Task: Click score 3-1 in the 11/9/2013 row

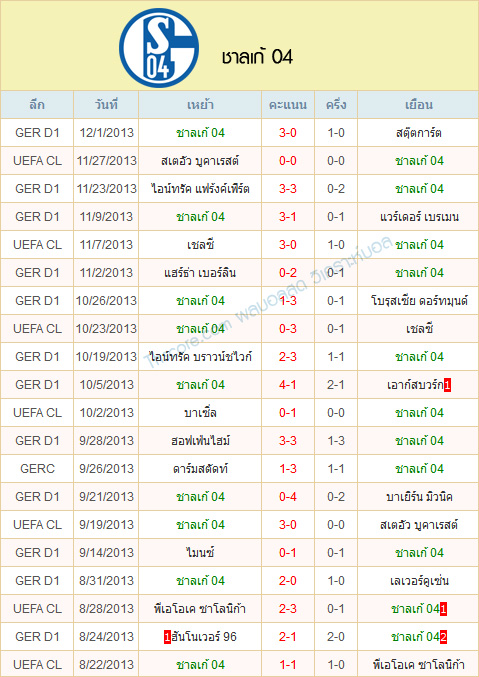Action: pyautogui.click(x=288, y=217)
